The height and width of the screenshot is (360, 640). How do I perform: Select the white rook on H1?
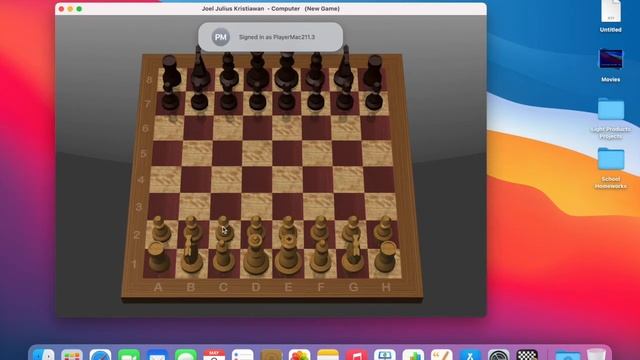coord(386,257)
